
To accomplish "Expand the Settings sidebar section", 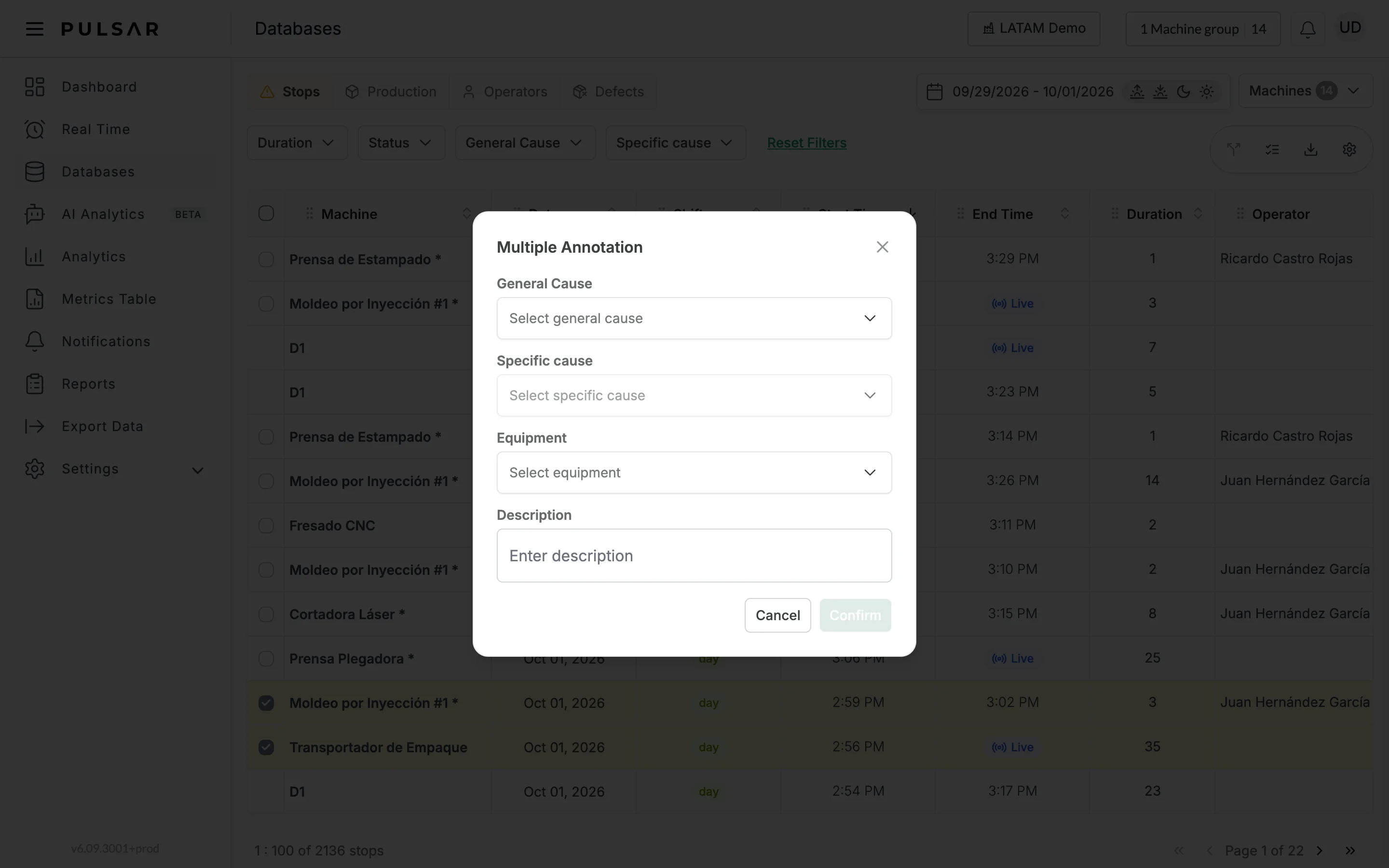I will (x=115, y=469).
